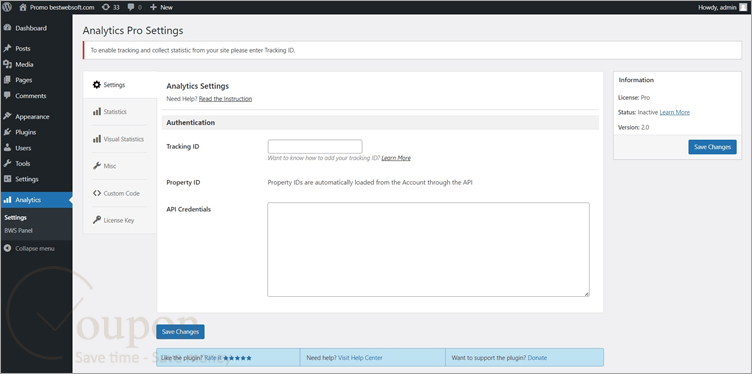Image resolution: width=752 pixels, height=374 pixels.
Task: Grab API Credentials textarea resize handle
Action: point(586,293)
